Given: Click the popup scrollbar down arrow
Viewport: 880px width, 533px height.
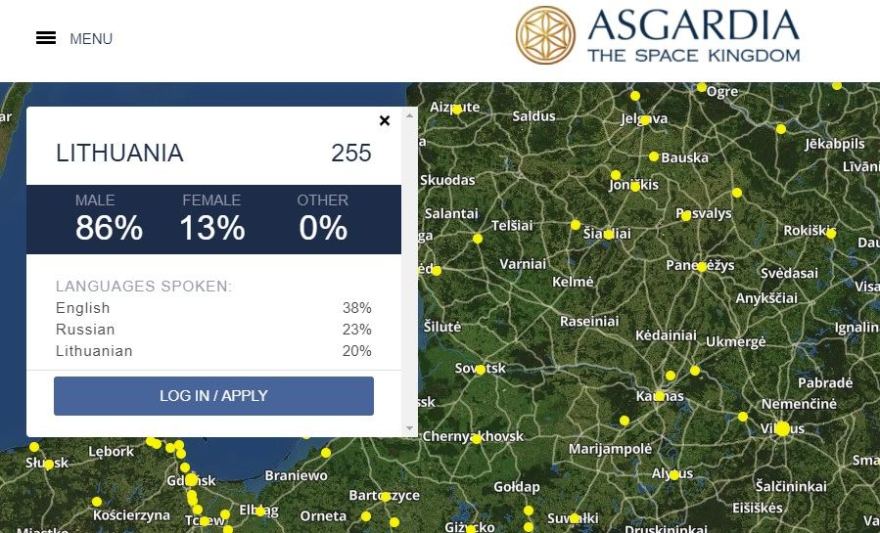Looking at the screenshot, I should [410, 429].
